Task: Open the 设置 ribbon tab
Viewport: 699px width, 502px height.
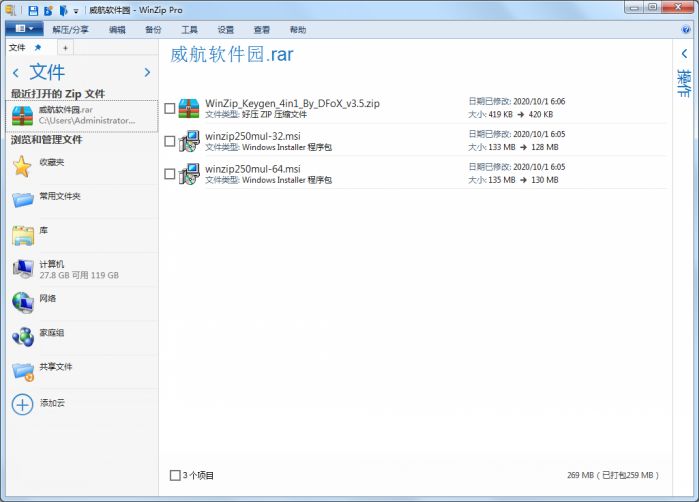Action: click(x=226, y=29)
